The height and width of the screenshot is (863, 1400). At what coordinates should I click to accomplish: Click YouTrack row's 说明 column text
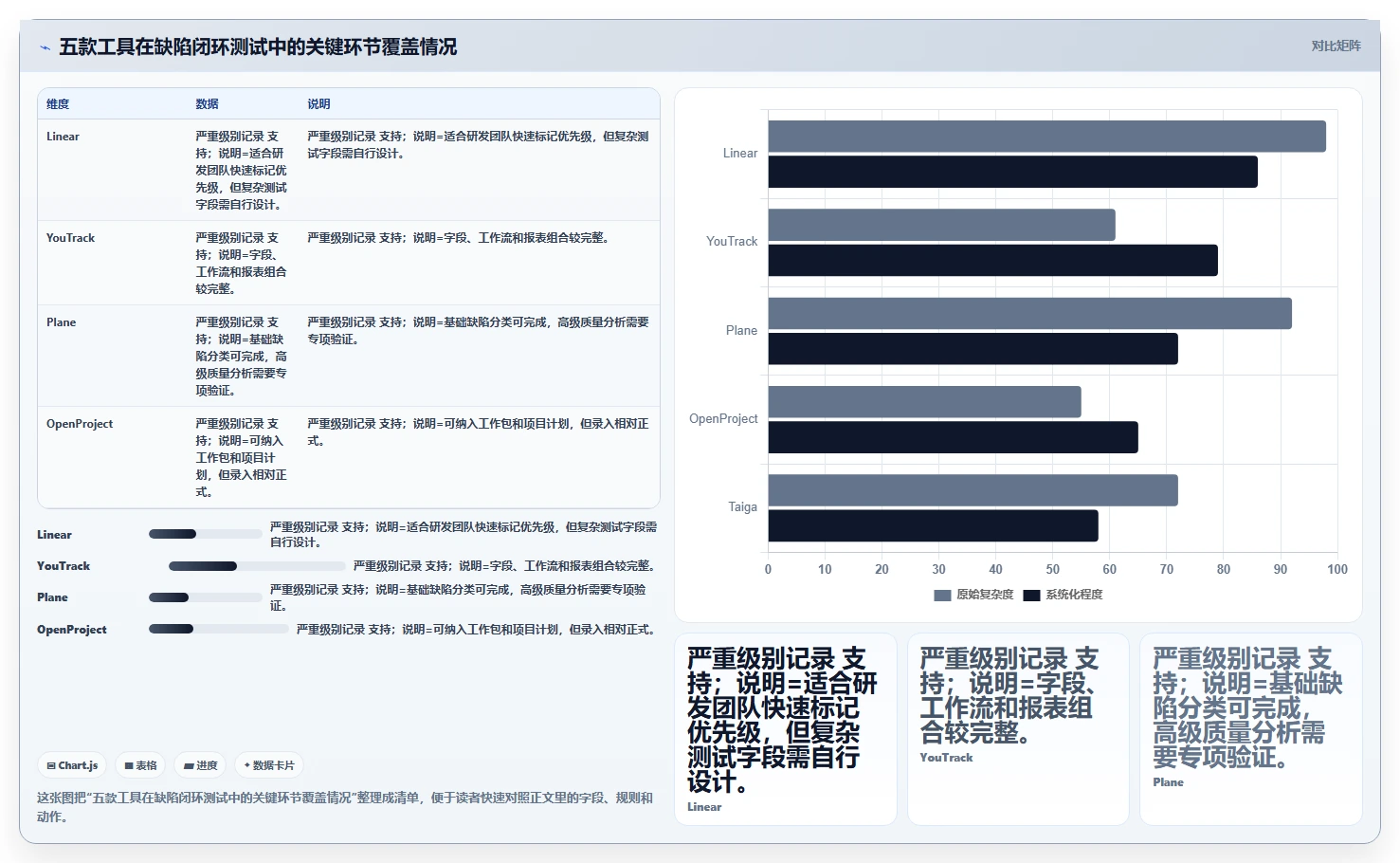[x=458, y=238]
